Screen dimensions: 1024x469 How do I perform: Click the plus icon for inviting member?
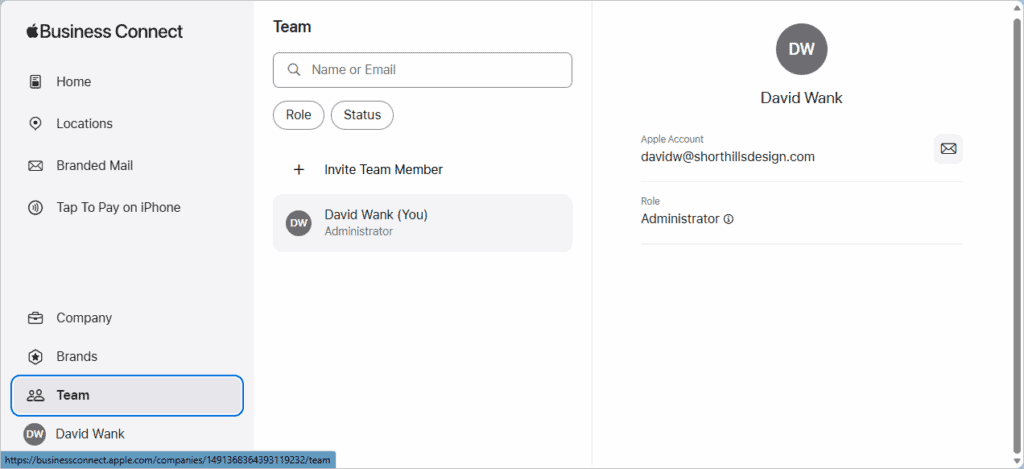[298, 170]
